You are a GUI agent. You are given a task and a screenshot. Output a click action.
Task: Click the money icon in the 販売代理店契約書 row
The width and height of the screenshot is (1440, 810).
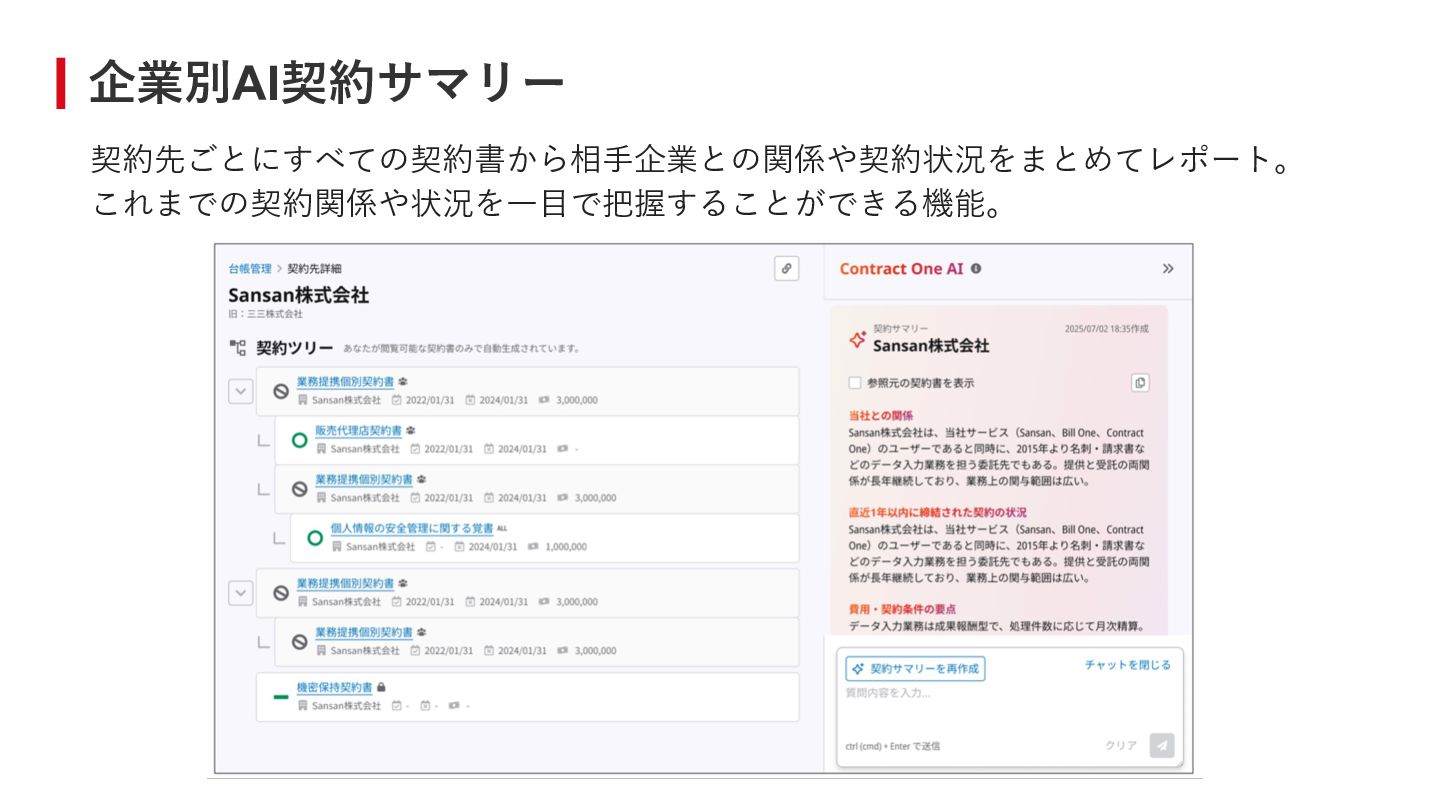563,449
